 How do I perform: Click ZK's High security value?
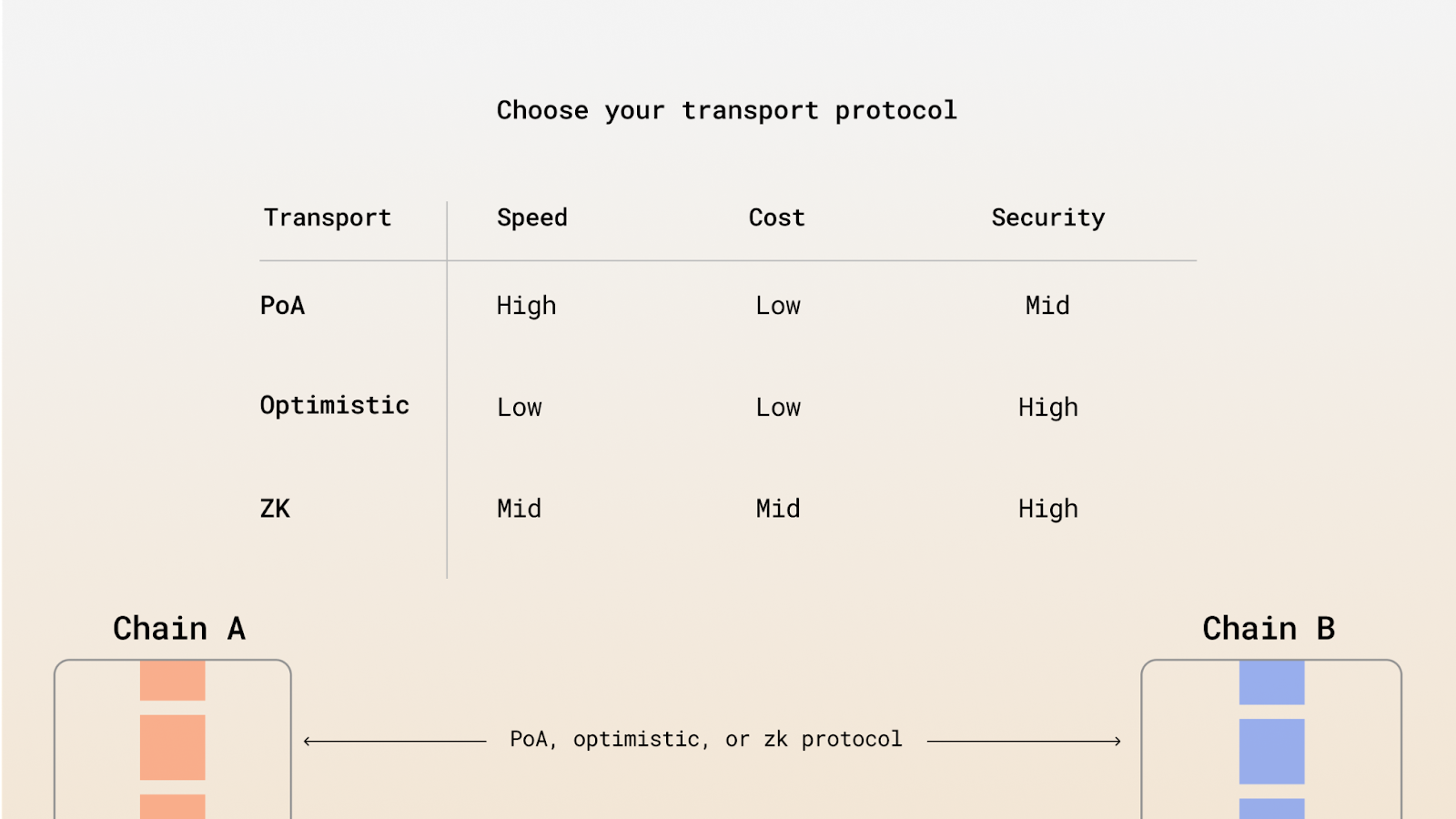tap(1047, 509)
